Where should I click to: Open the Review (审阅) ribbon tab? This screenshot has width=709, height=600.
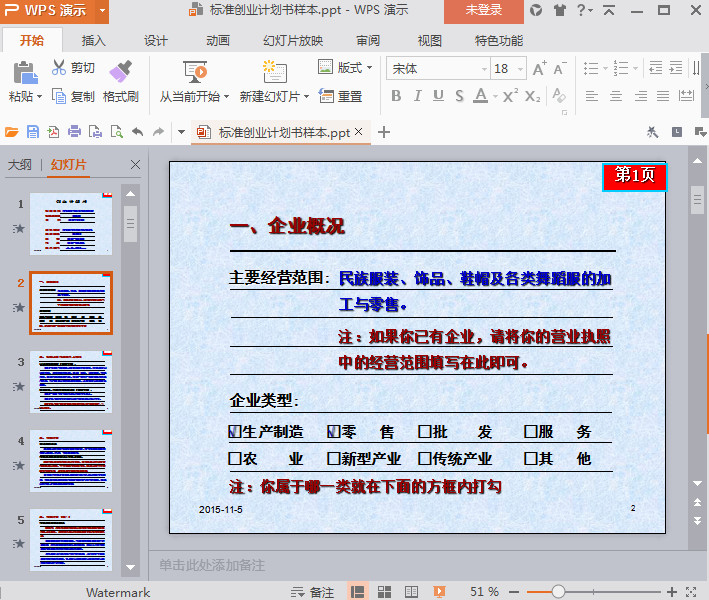coord(368,41)
